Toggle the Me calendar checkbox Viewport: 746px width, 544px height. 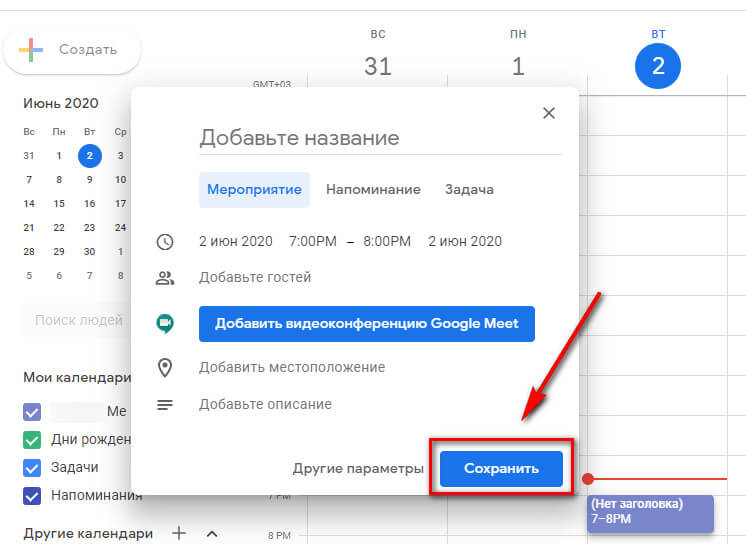click(32, 412)
